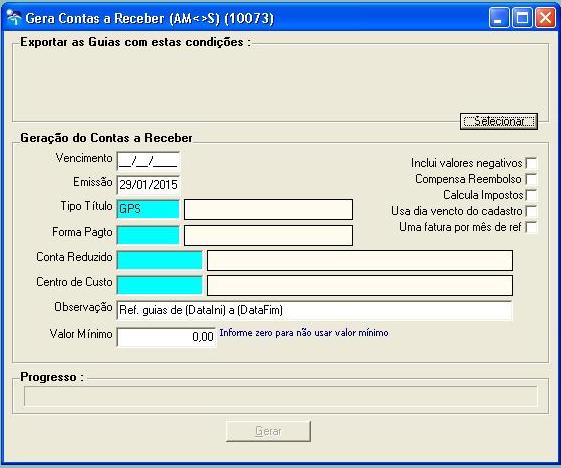Edit the Observação text field
Screen dimensions: 561x468
(x=314, y=310)
